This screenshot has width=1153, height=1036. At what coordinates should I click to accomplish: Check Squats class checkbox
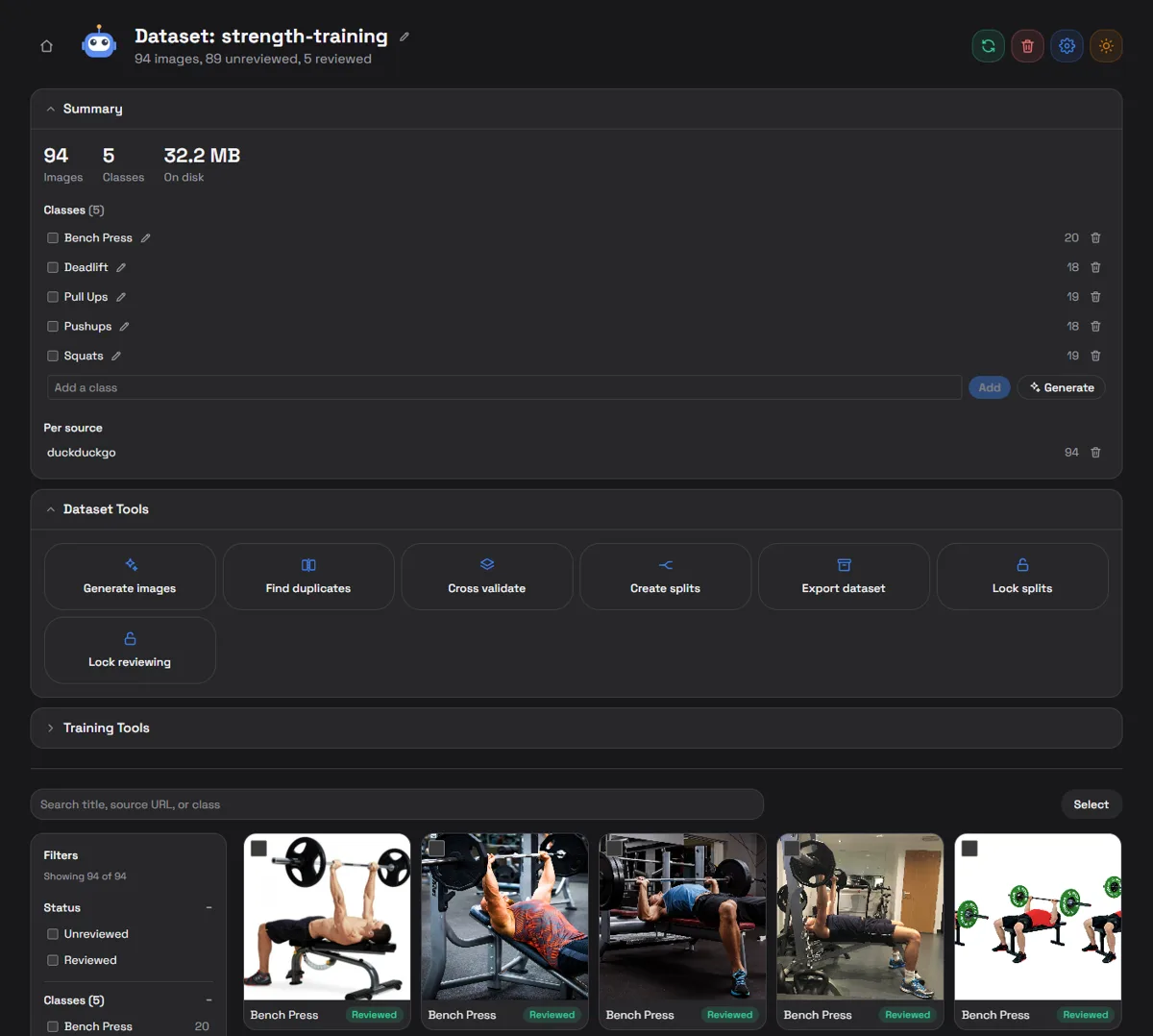[x=53, y=356]
